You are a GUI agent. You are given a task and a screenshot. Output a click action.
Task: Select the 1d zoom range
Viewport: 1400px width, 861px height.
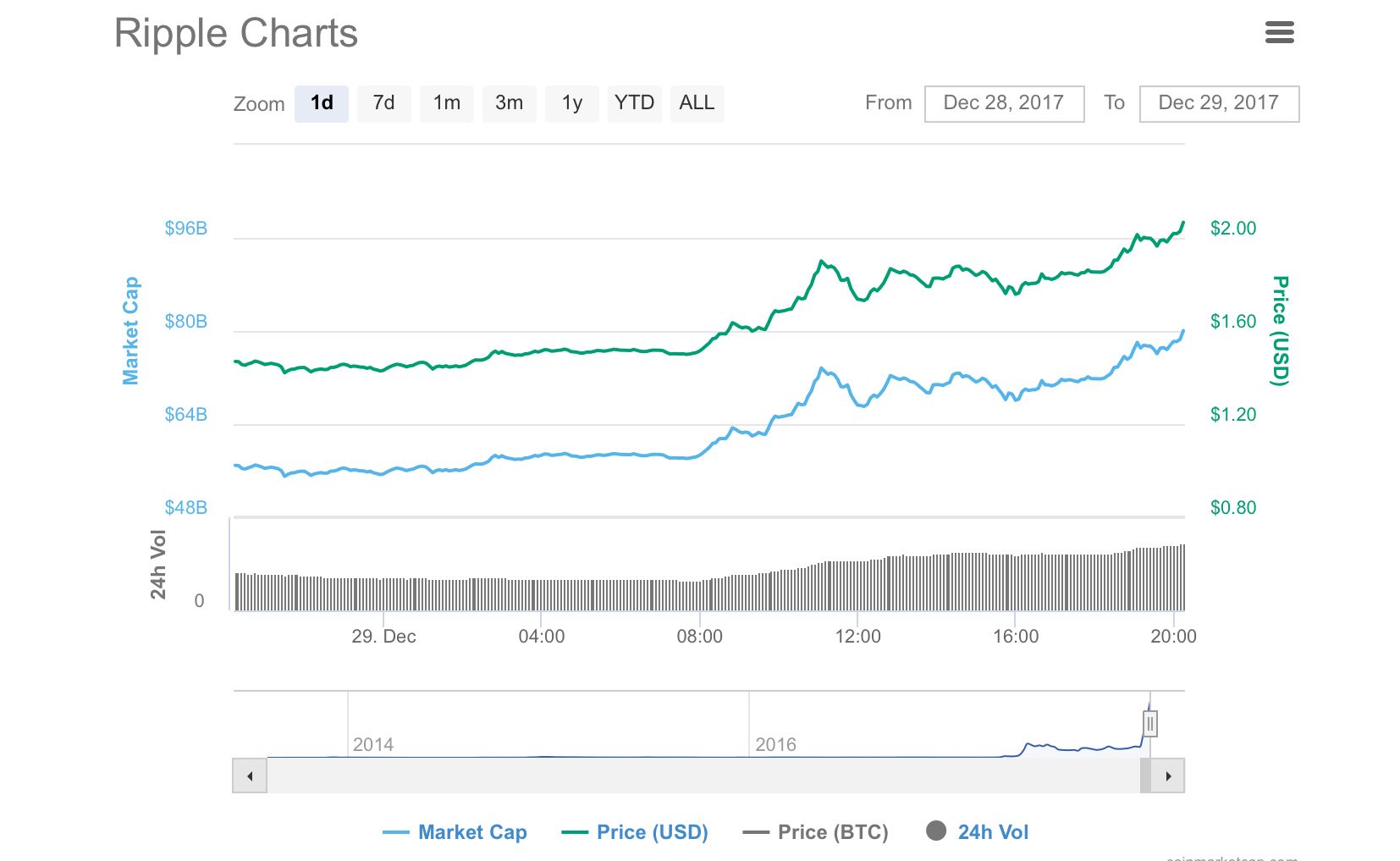tap(322, 103)
